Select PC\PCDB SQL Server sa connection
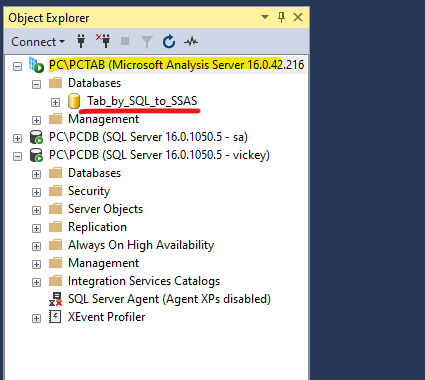This screenshot has height=380, width=425. pos(148,137)
